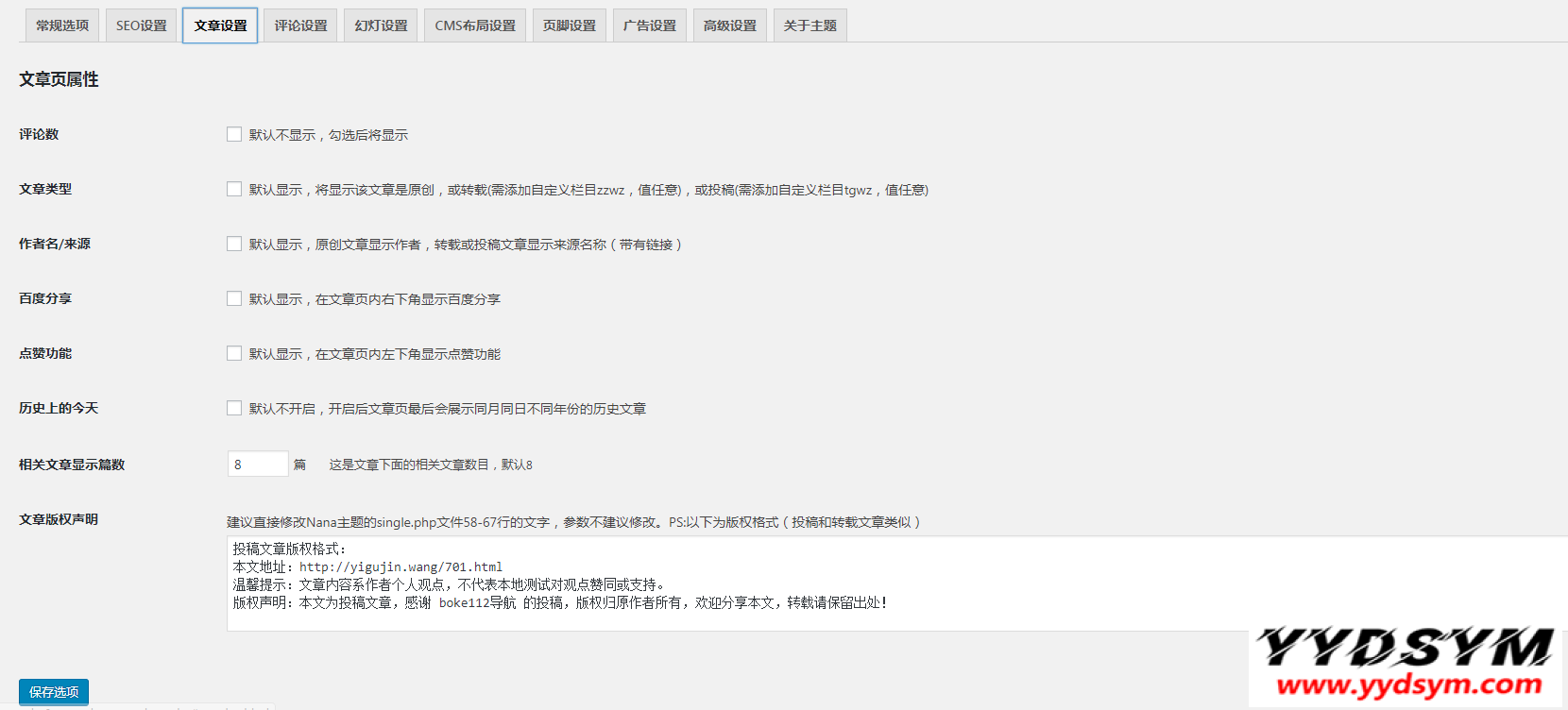Tick the 点赞功能 checkbox
This screenshot has width=1568, height=710.
[x=234, y=353]
